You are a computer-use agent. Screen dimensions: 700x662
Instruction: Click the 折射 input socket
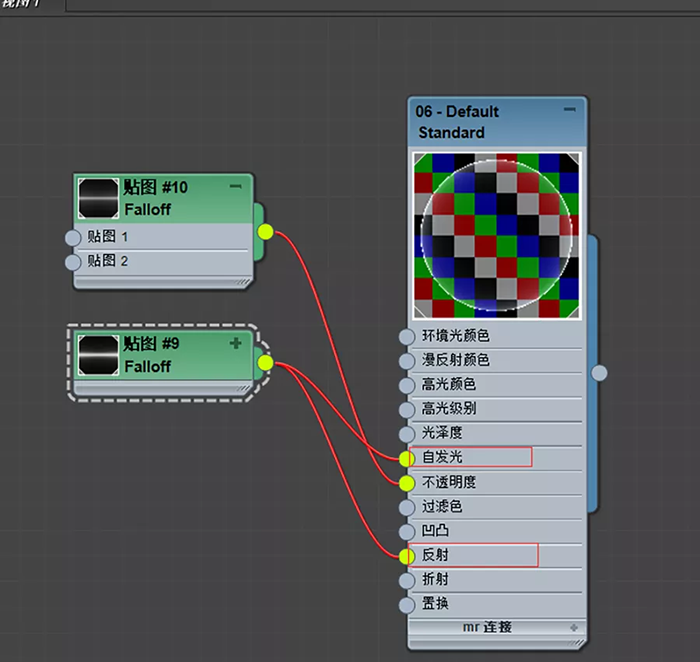tap(407, 580)
